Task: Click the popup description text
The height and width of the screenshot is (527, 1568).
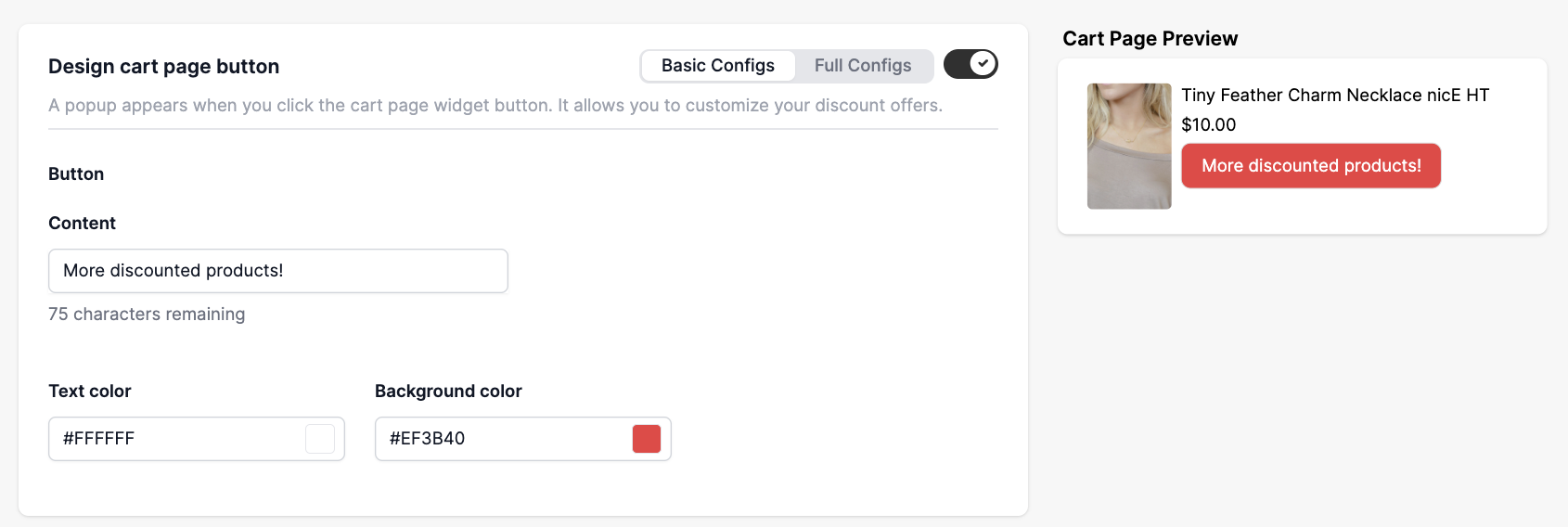Action: [x=495, y=106]
